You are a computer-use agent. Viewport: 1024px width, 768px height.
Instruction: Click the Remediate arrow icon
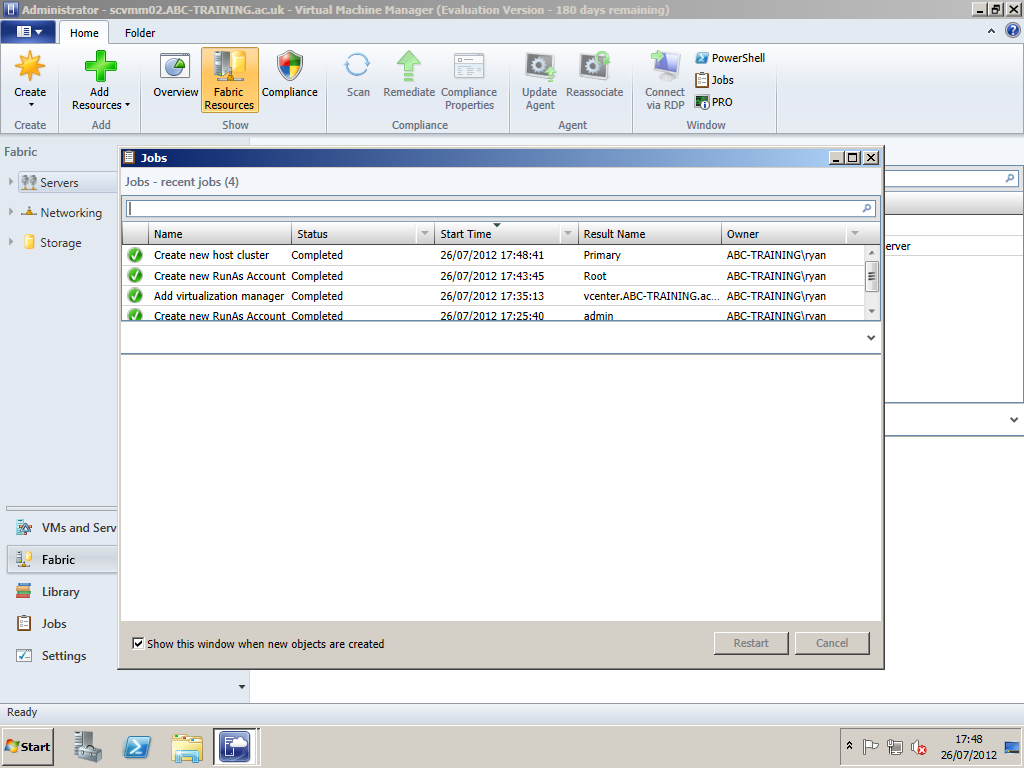point(409,66)
